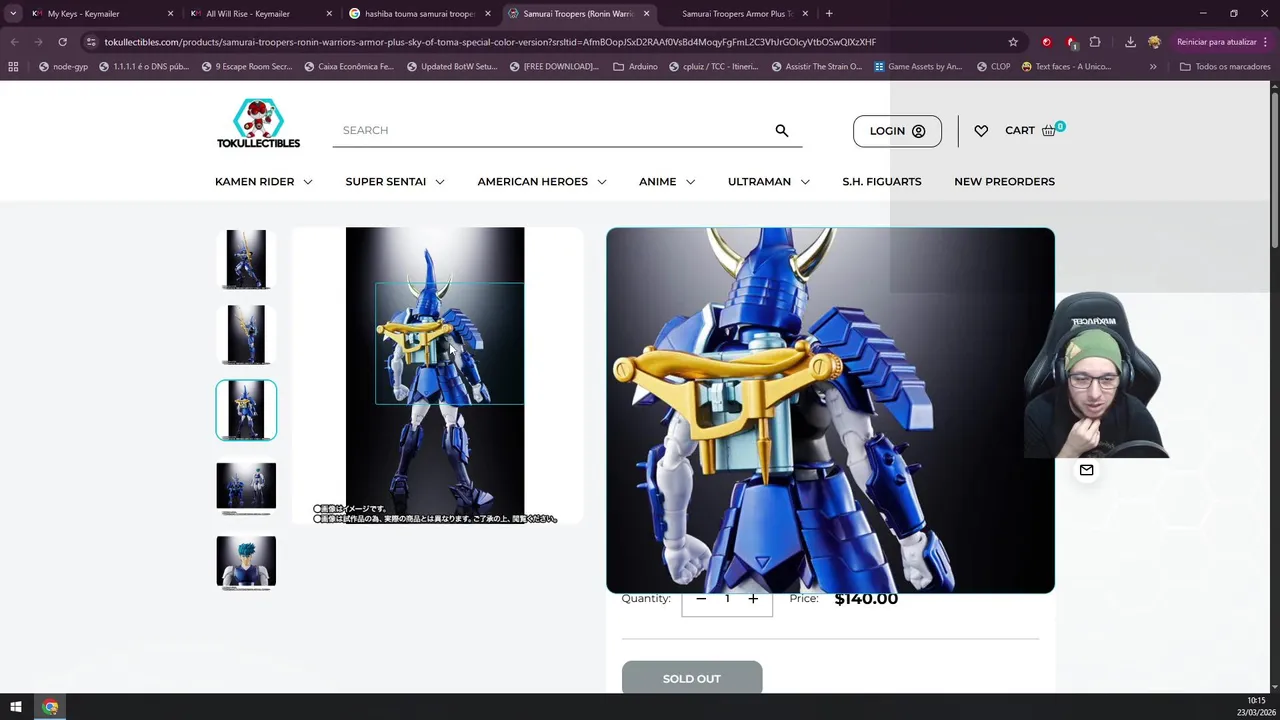
Task: Show more bookmarks overflow chevron
Action: (x=1153, y=67)
